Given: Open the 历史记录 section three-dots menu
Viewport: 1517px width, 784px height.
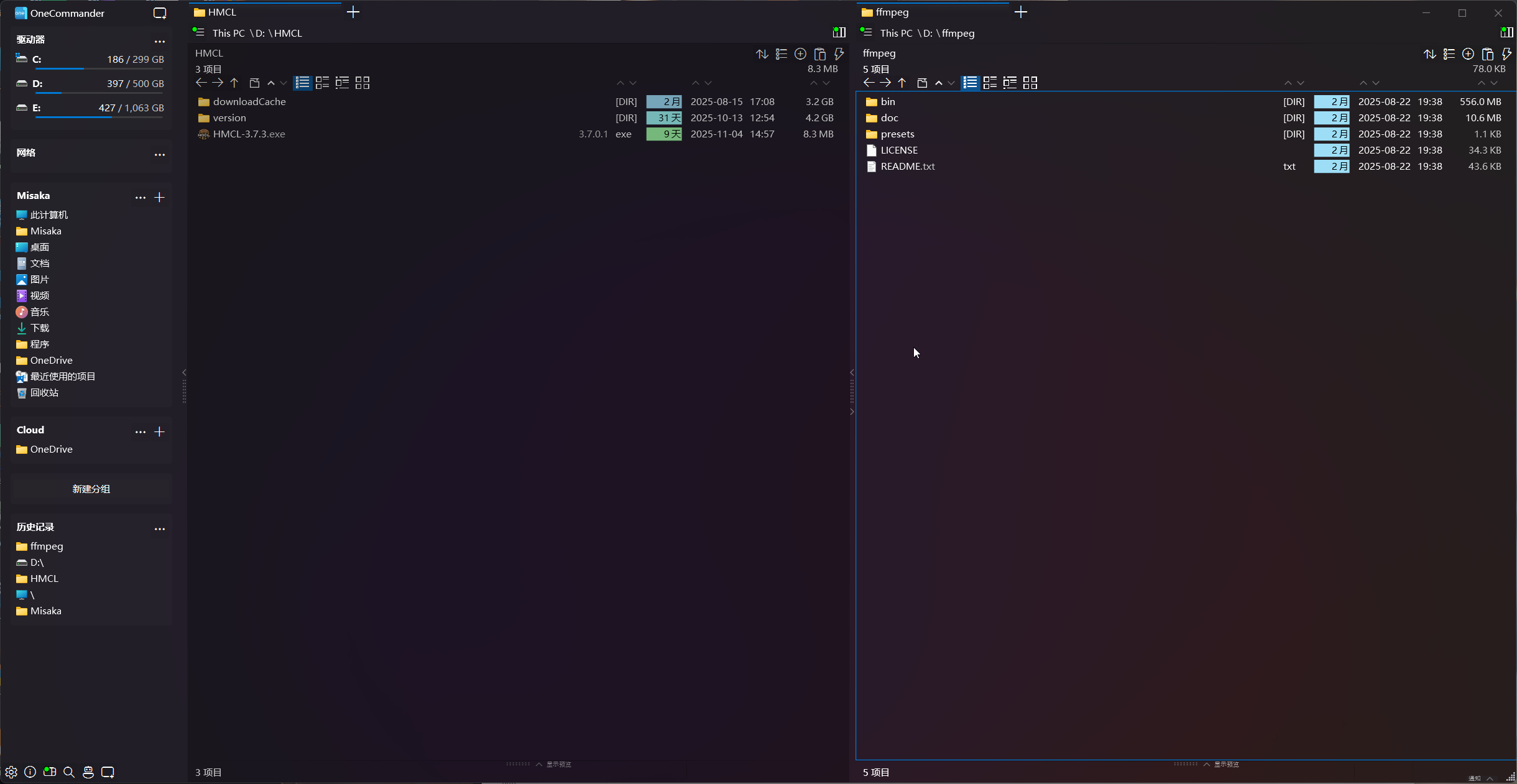Looking at the screenshot, I should click(x=160, y=528).
